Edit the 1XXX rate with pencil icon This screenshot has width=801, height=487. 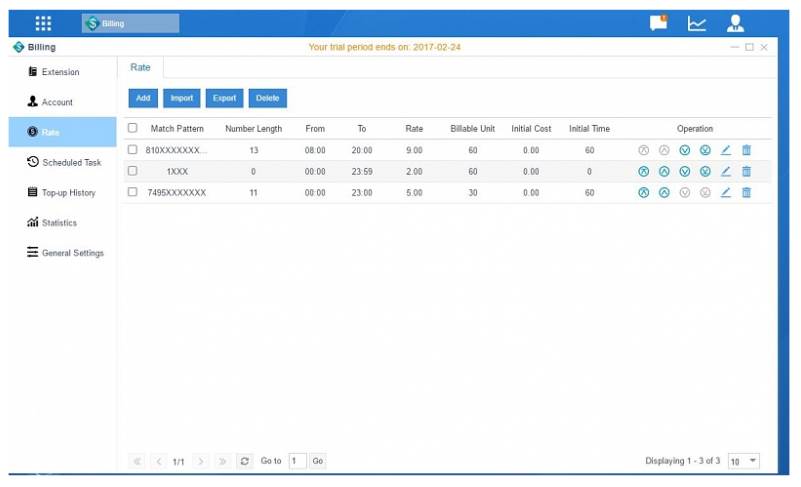[726, 171]
